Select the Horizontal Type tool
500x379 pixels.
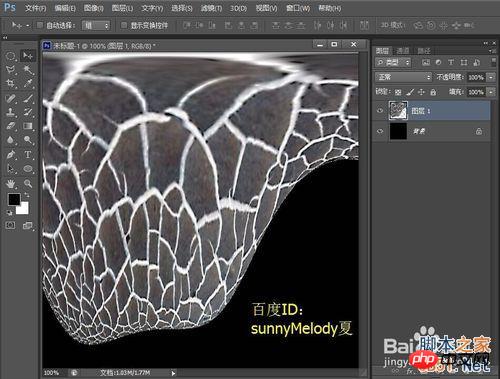point(28,155)
